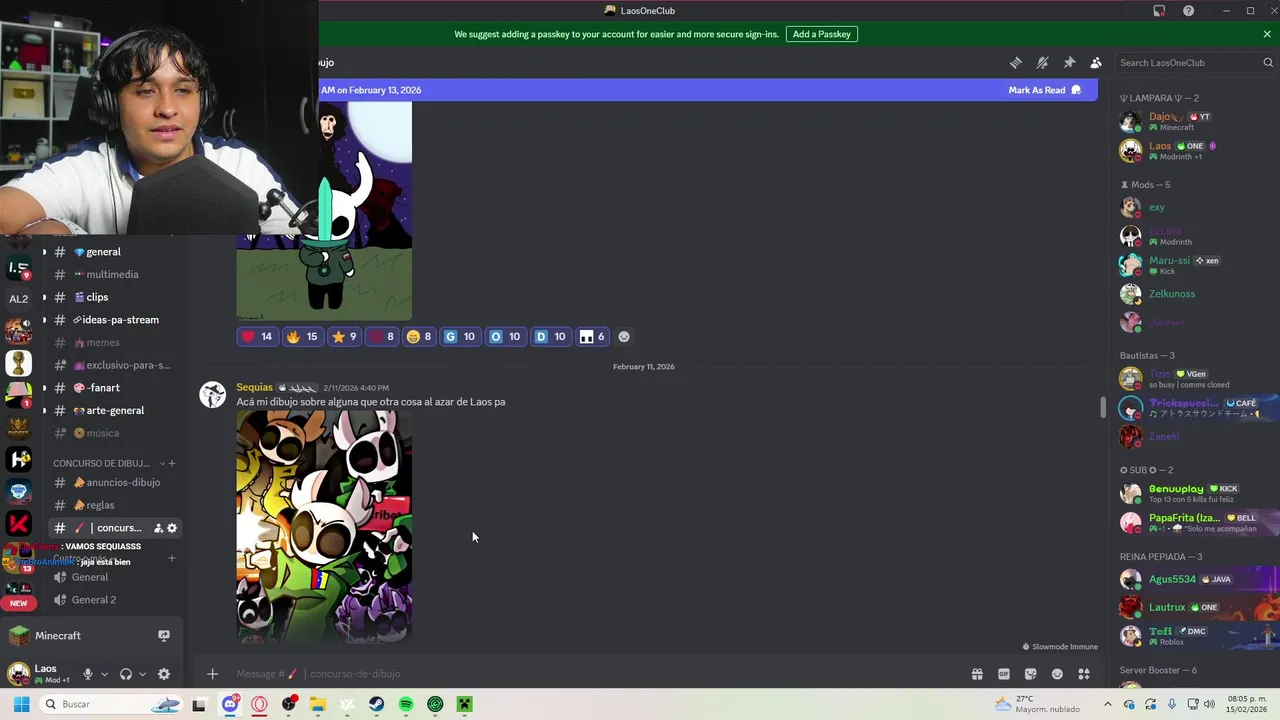
Task: Click the D letter reaction with 10
Action: pos(551,337)
